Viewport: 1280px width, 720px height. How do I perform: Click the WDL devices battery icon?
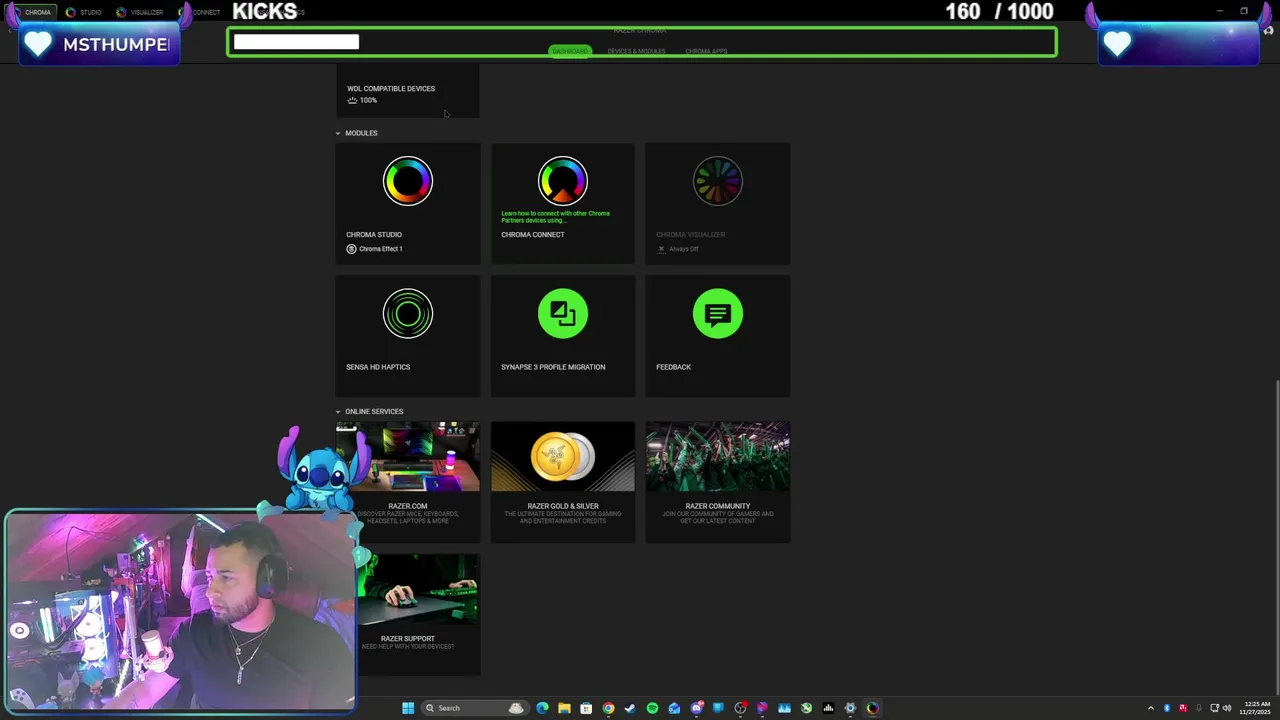(x=352, y=101)
